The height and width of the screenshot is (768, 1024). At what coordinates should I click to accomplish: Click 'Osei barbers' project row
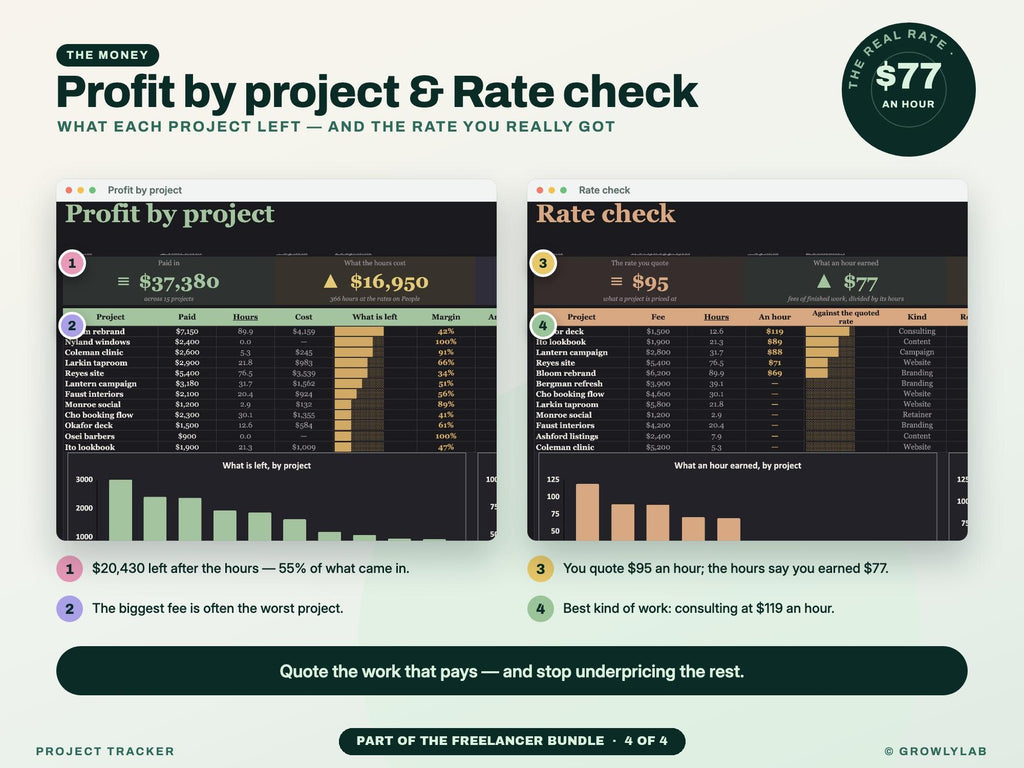(x=280, y=436)
